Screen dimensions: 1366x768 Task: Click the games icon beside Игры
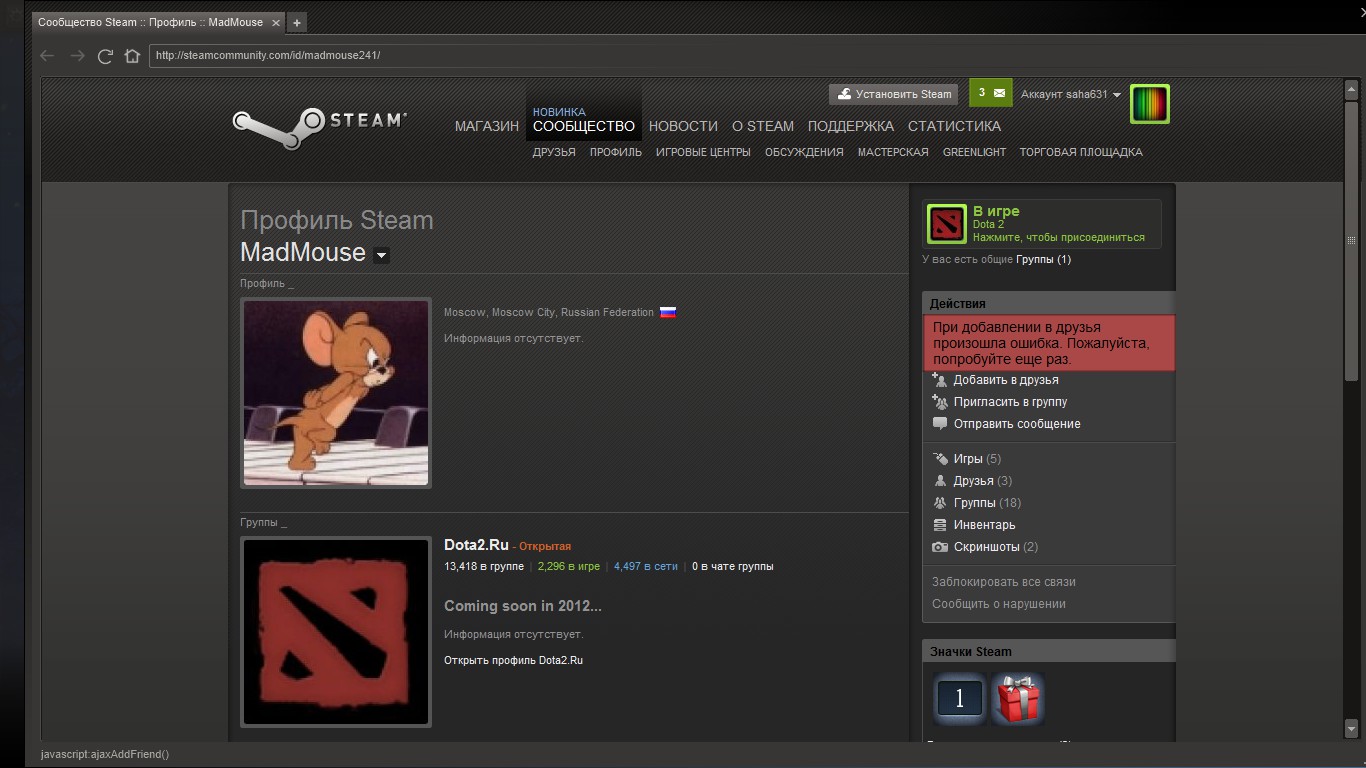(x=939, y=459)
